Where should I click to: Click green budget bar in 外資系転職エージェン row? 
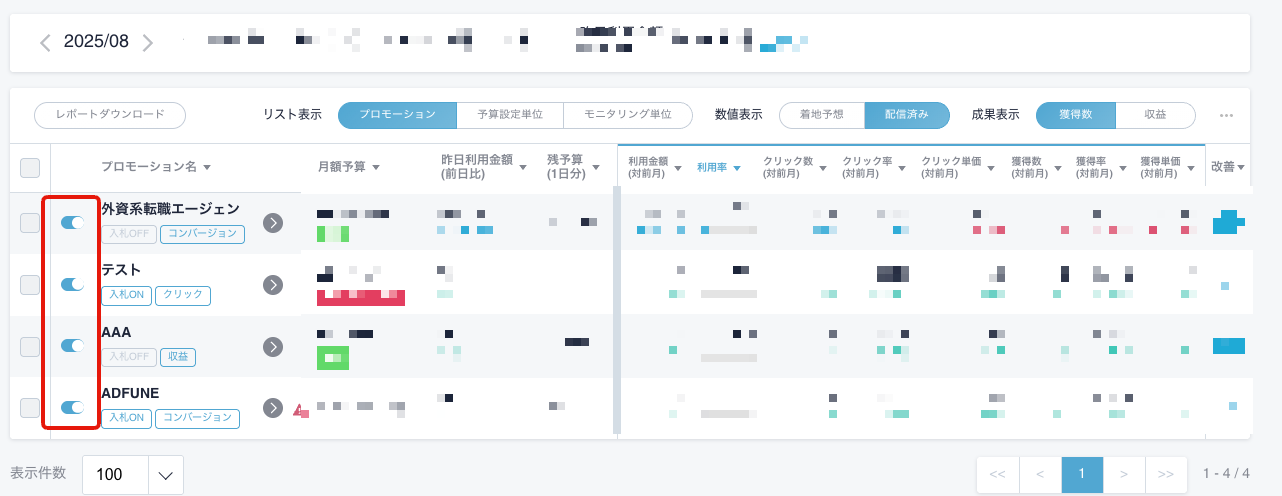333,234
